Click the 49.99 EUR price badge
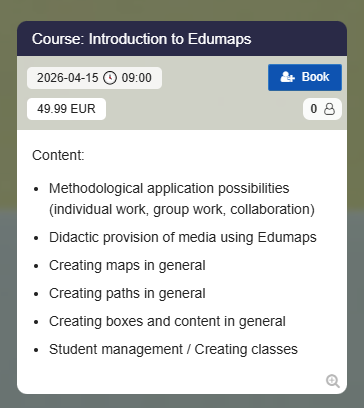Image resolution: width=364 pixels, height=408 pixels. tap(66, 109)
